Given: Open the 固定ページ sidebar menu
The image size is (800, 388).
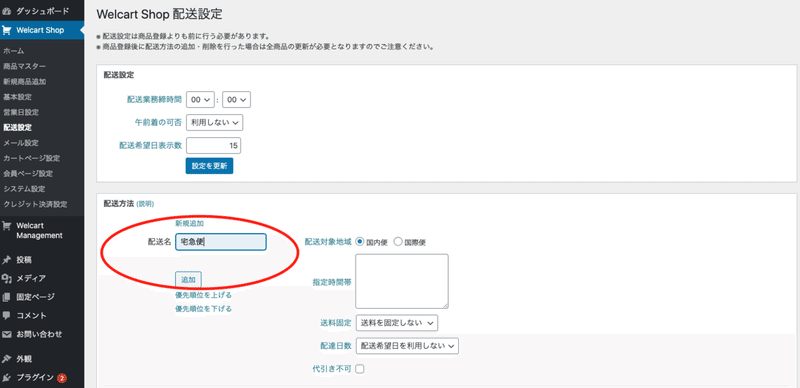Looking at the screenshot, I should (35, 297).
